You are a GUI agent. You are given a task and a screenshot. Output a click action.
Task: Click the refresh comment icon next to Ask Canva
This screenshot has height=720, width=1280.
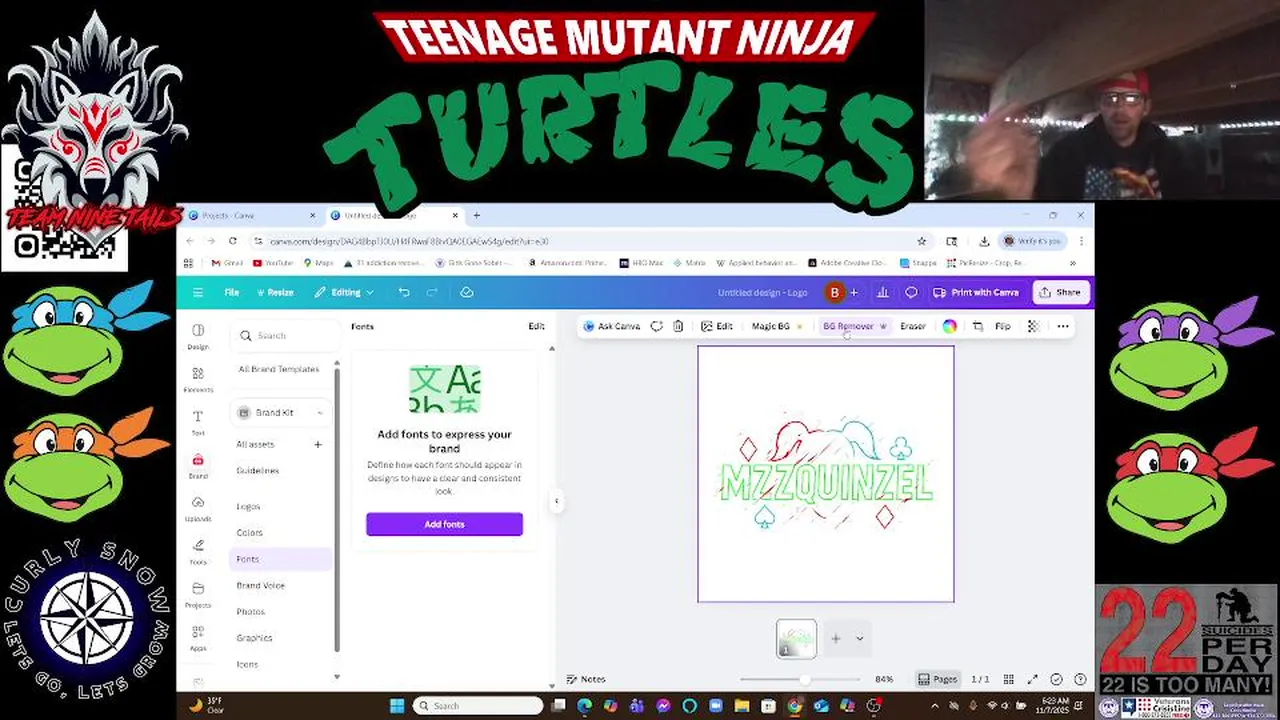(656, 326)
